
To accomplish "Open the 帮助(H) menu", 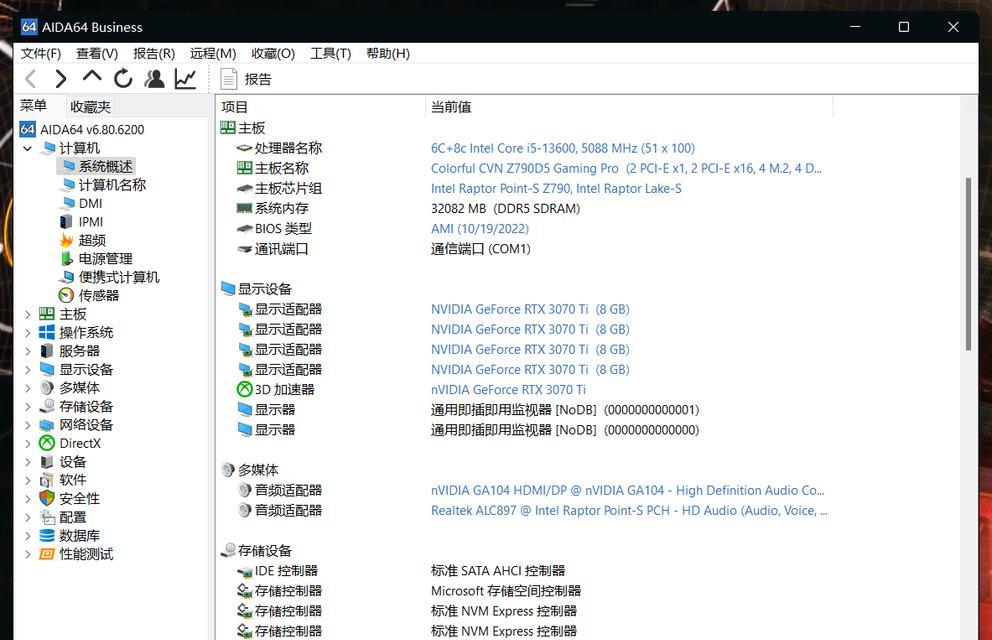I will [388, 54].
